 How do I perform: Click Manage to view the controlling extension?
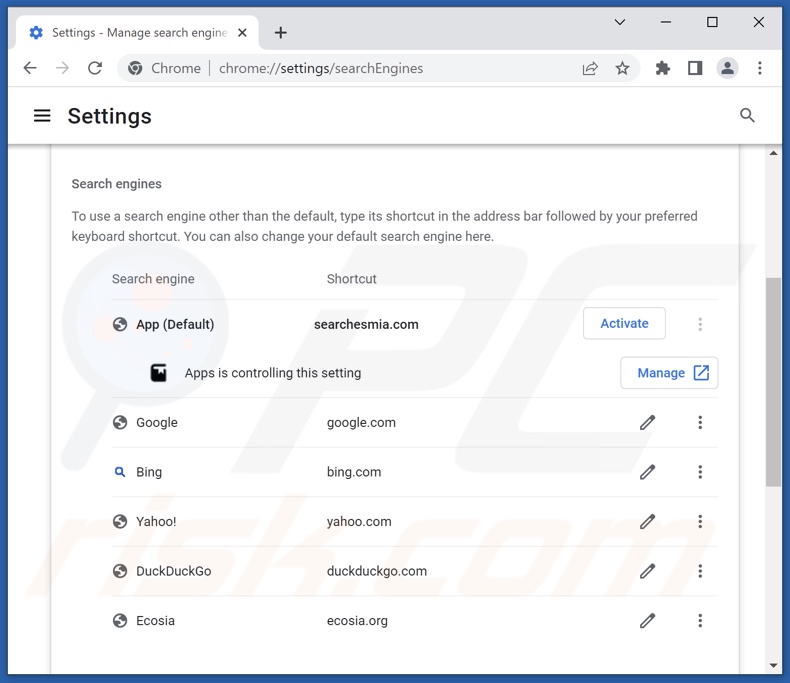[669, 373]
